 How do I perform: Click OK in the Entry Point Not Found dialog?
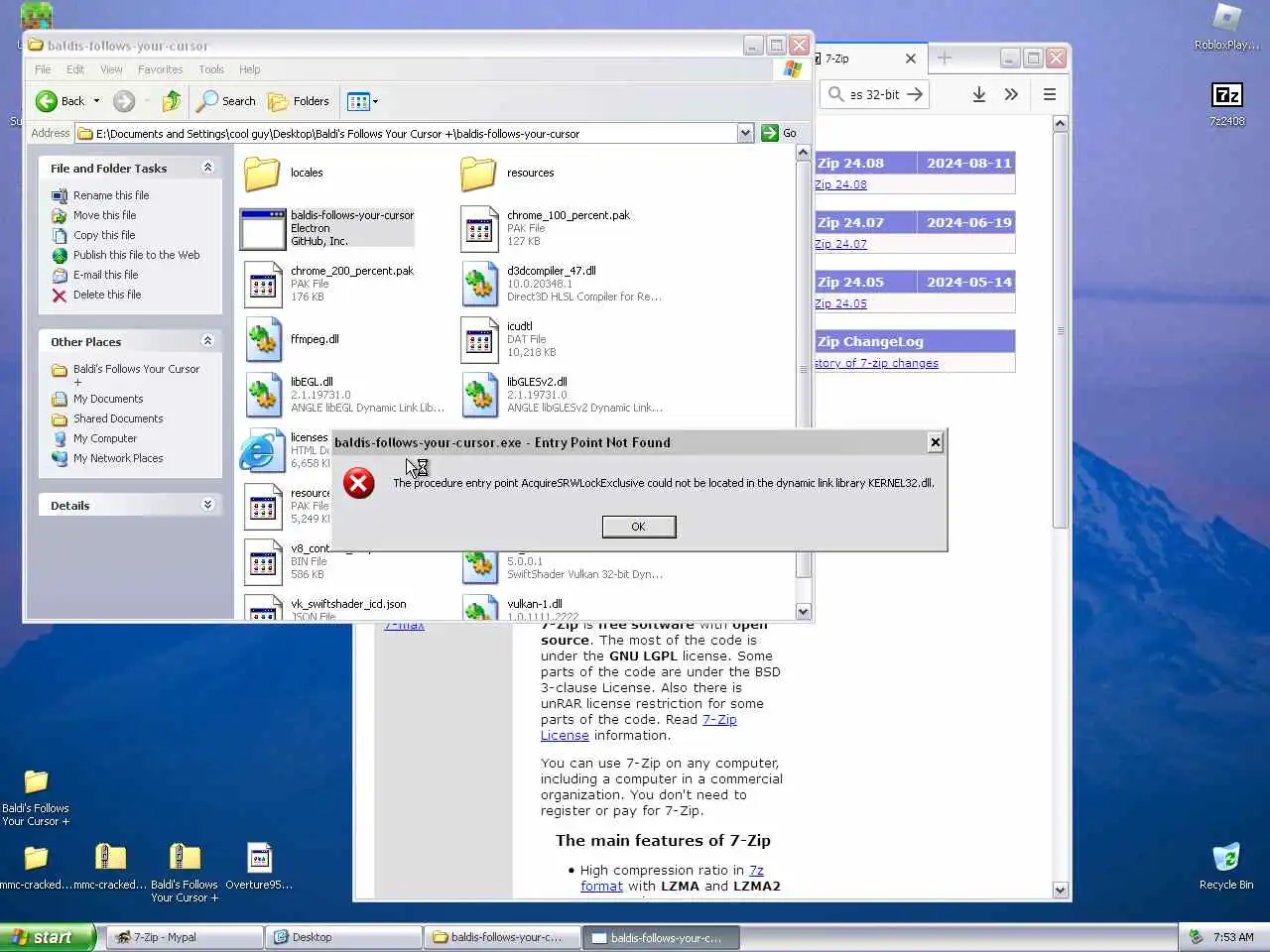pos(639,527)
